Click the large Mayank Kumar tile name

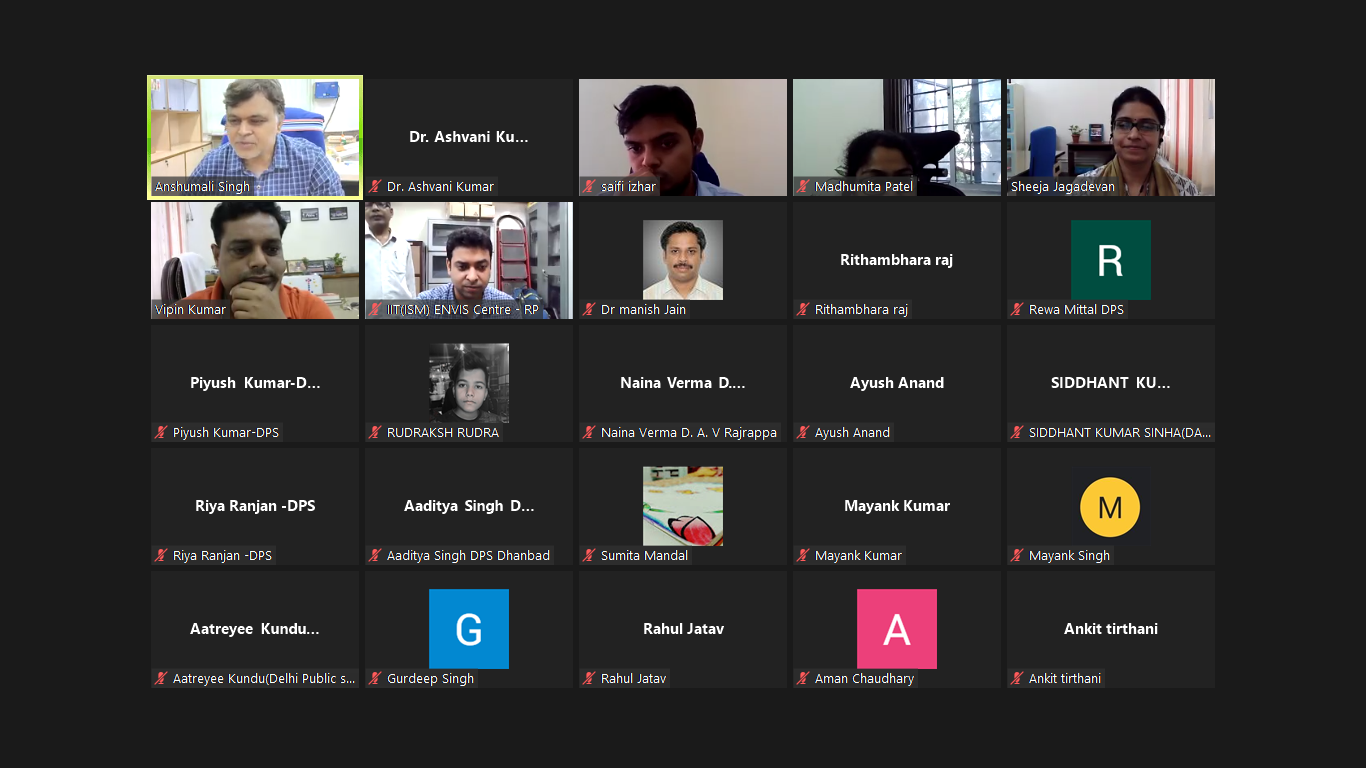[x=897, y=506]
